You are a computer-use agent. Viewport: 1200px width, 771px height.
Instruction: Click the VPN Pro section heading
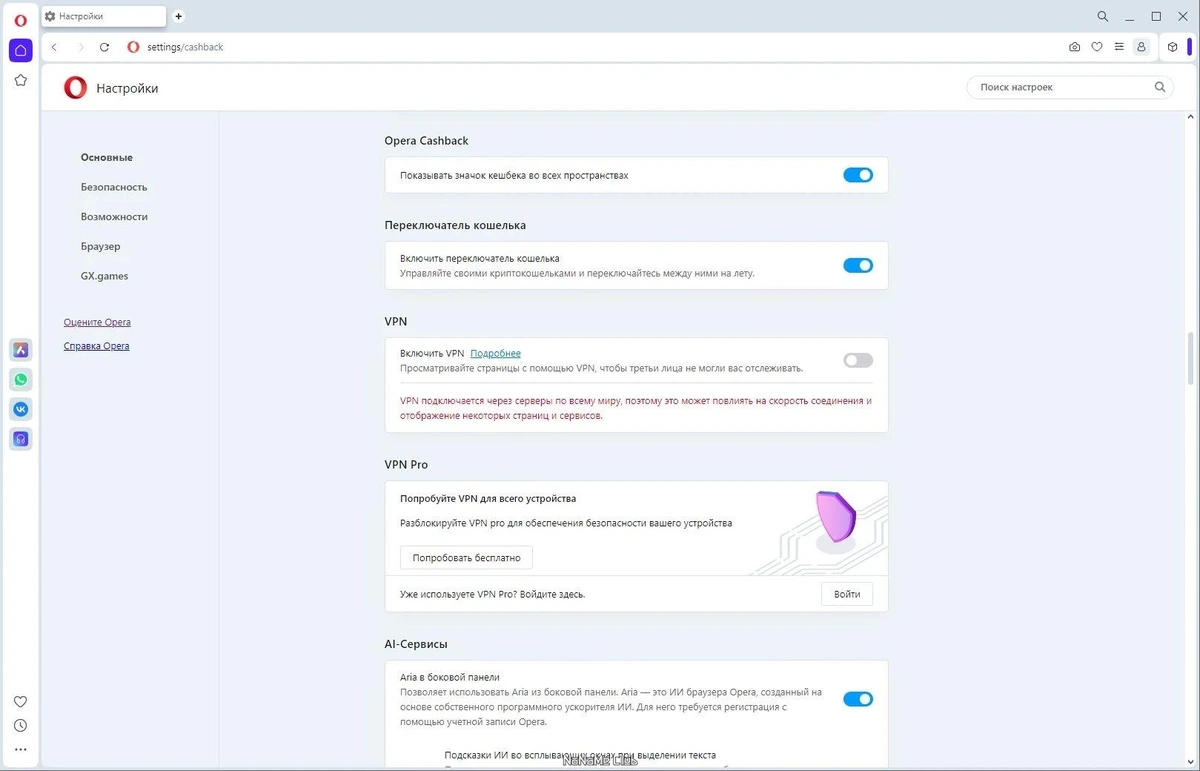pos(406,465)
